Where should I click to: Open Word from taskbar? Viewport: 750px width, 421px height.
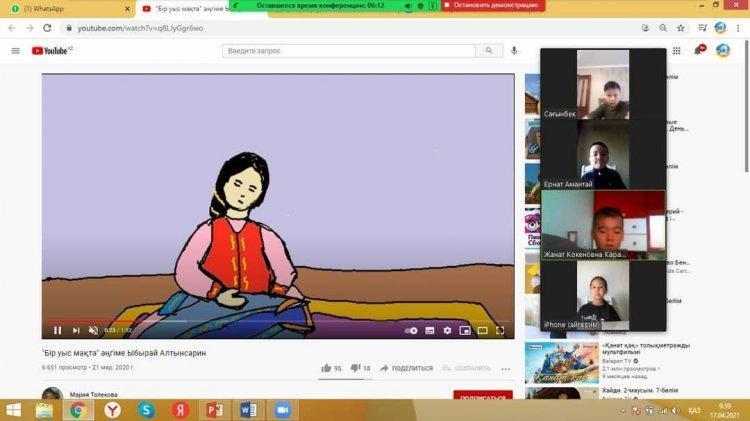pos(248,410)
